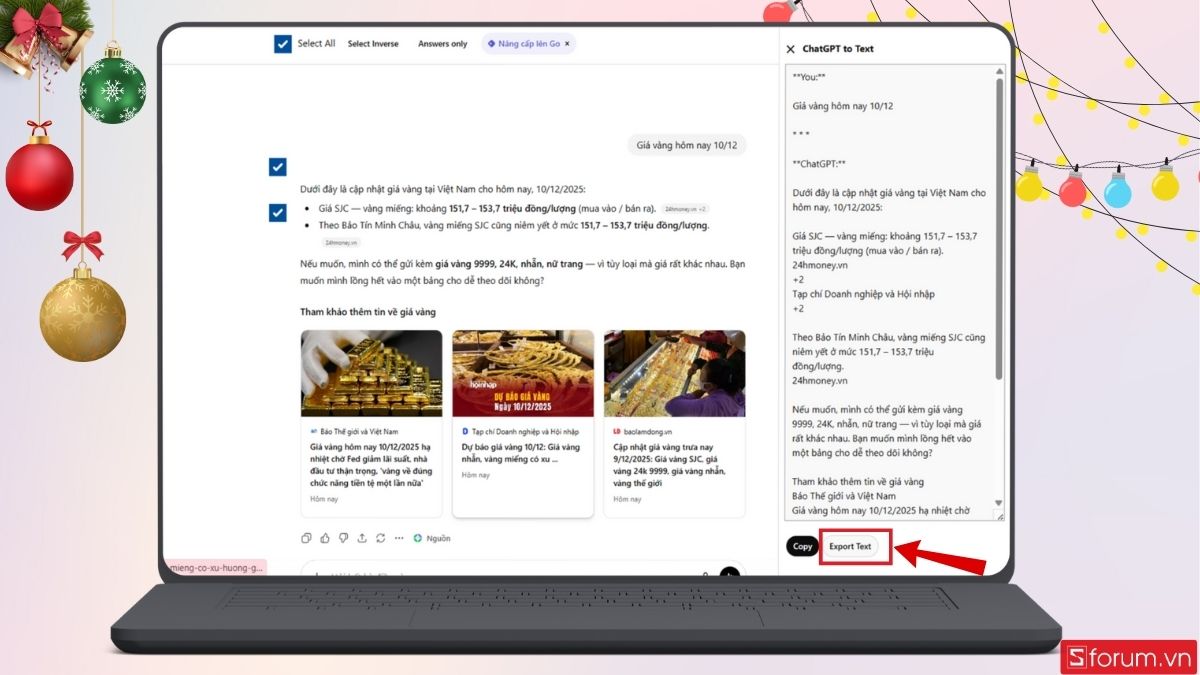Click Answers only

442,44
